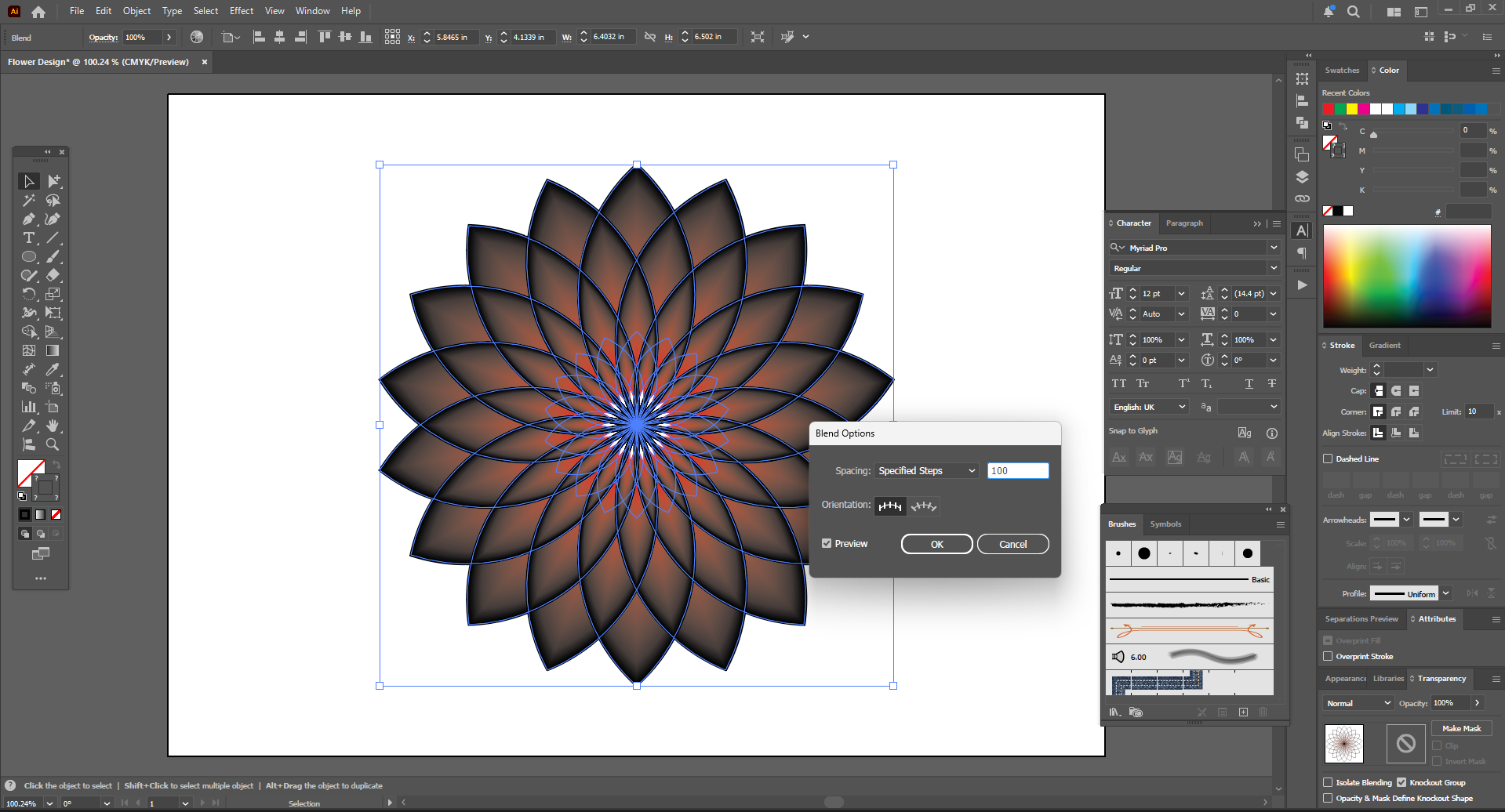Uncheck Preview in Blend Options
The height and width of the screenshot is (812, 1505).
[x=827, y=544]
